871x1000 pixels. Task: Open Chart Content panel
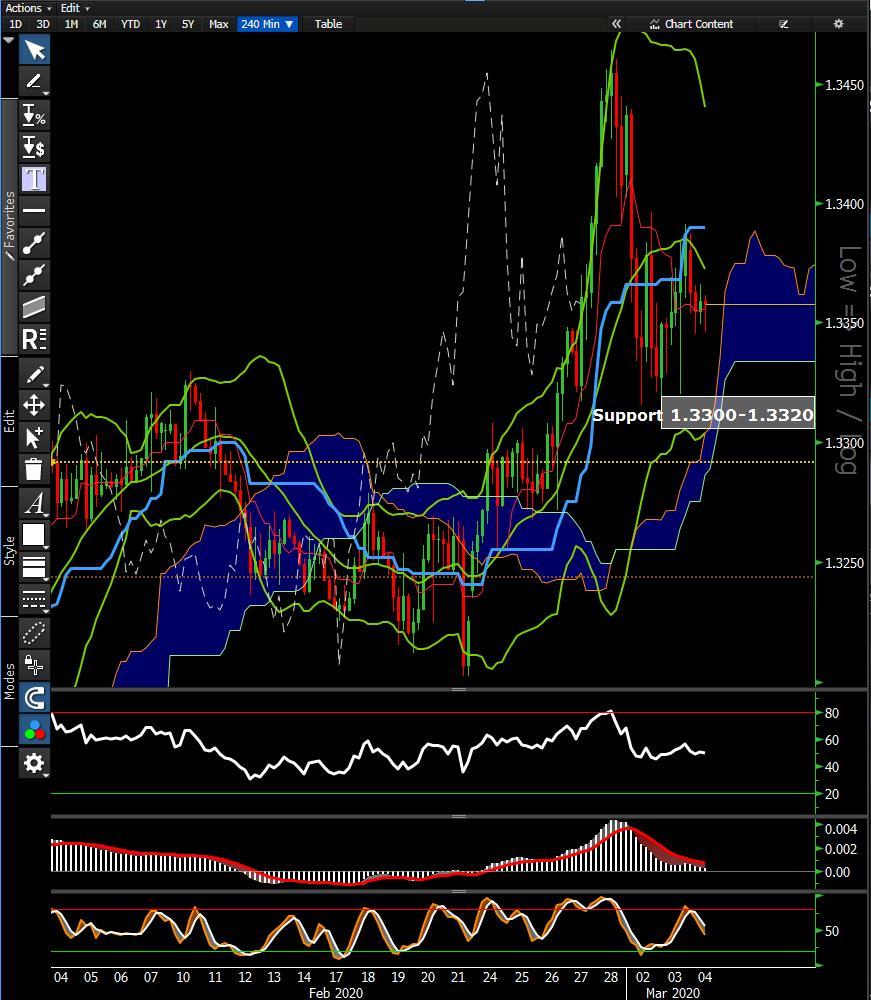click(x=691, y=24)
